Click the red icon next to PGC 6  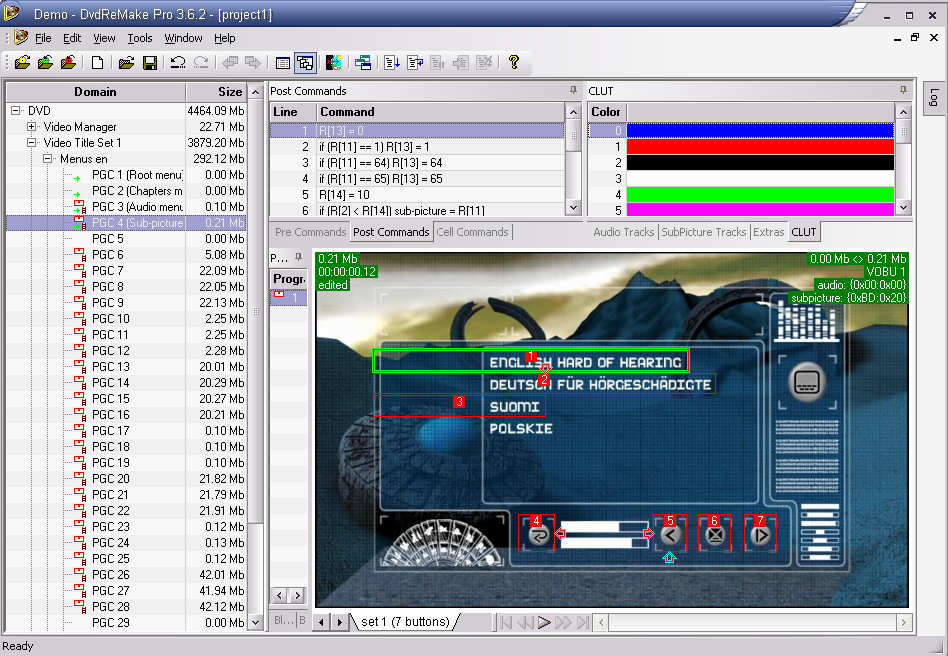(x=80, y=254)
